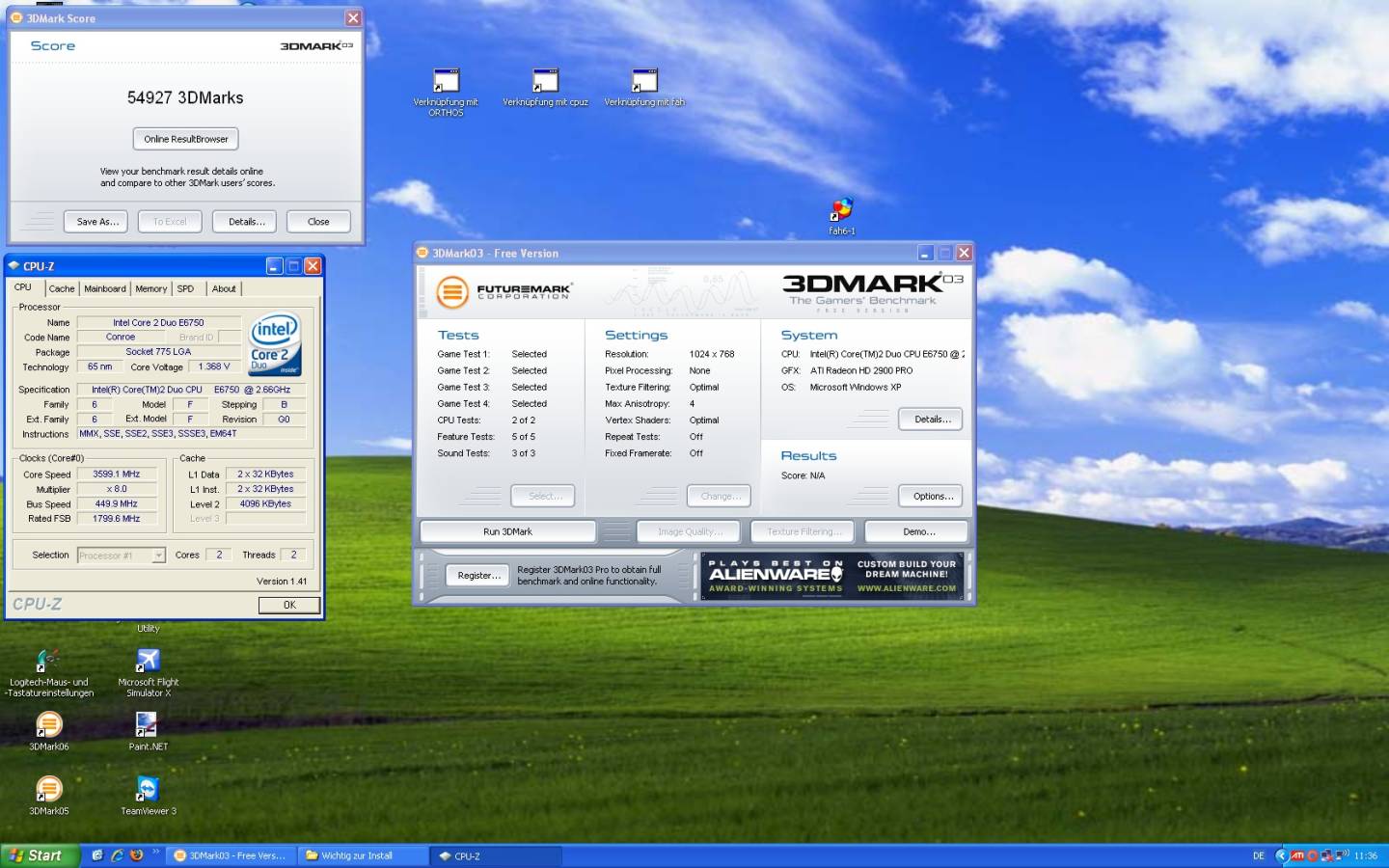Click the Core Voltage 1.368 V value
This screenshot has width=1389, height=868.
point(214,366)
